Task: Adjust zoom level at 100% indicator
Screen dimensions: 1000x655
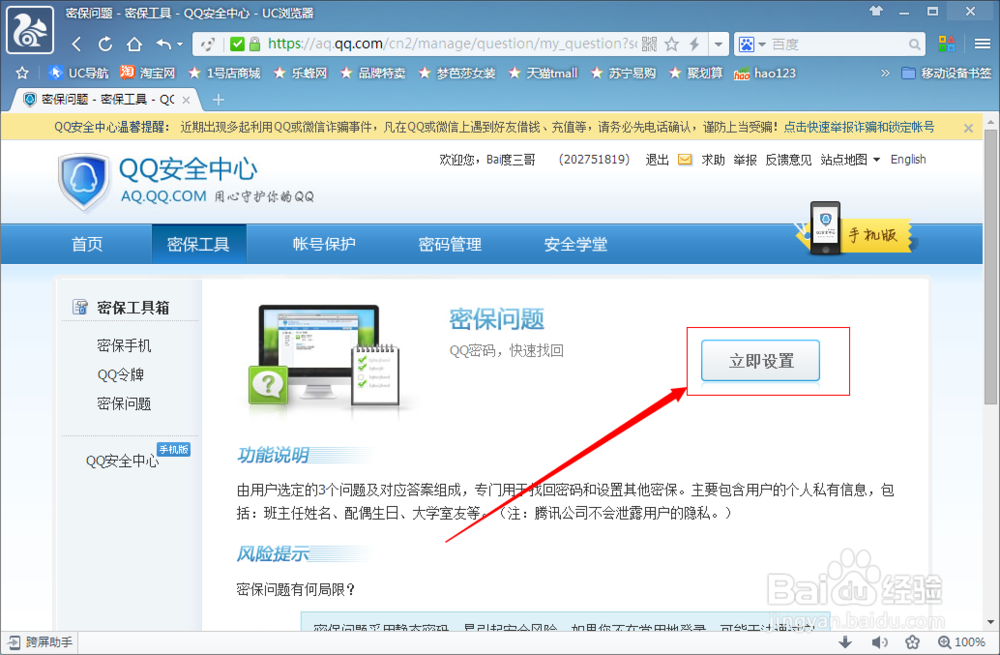Action: (x=962, y=642)
